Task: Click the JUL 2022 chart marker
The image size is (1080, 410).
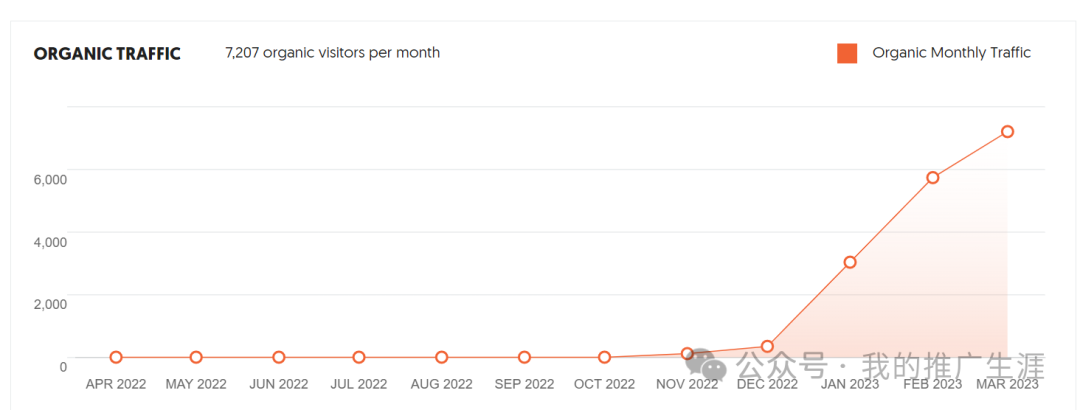Action: tap(359, 357)
